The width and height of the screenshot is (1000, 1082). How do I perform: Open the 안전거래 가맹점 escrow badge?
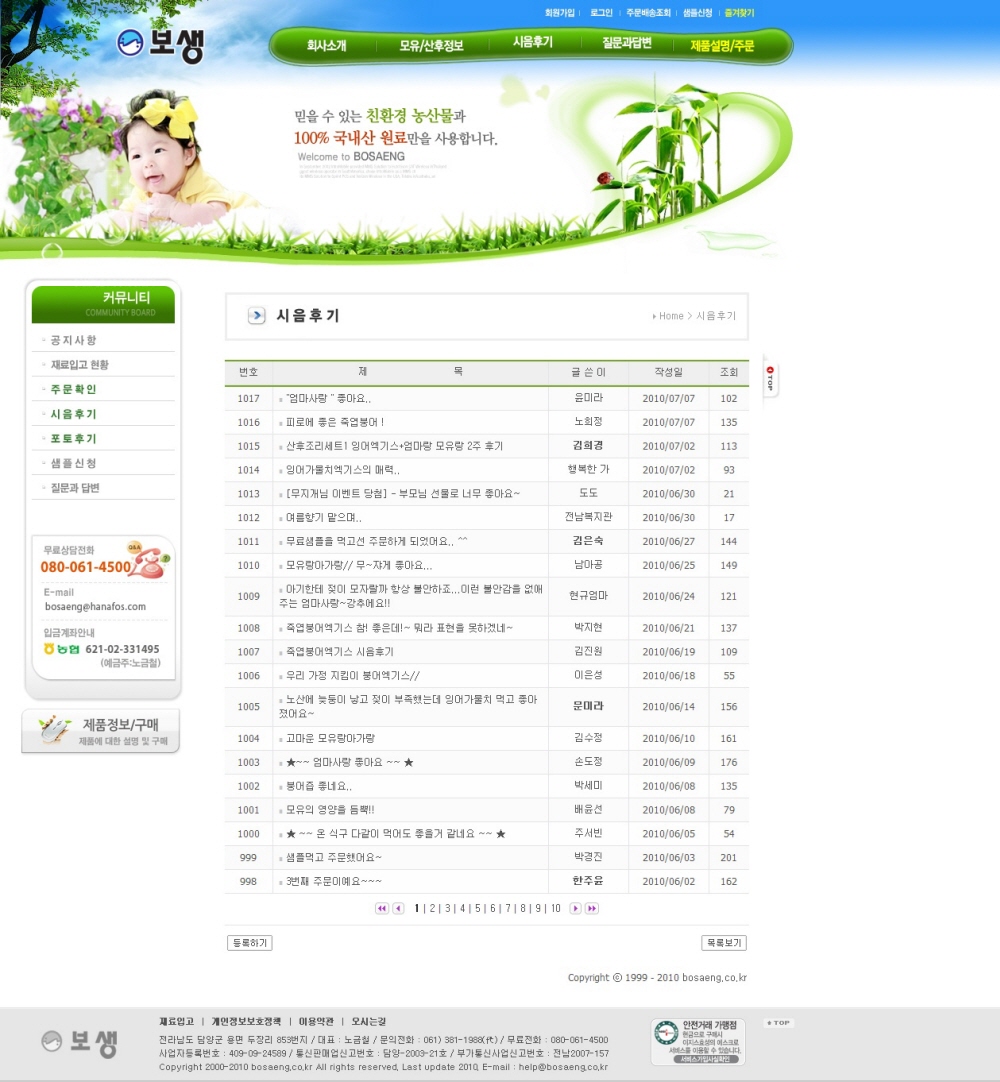pyautogui.click(x=698, y=1041)
